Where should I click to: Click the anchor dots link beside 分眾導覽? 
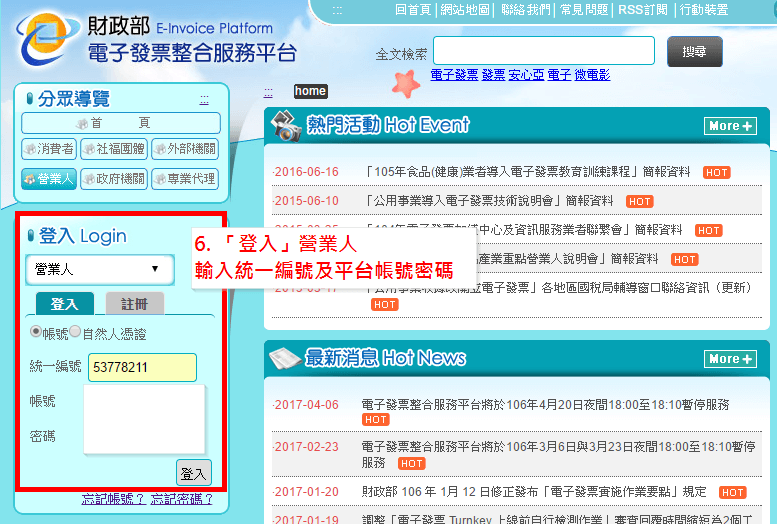coord(204,100)
